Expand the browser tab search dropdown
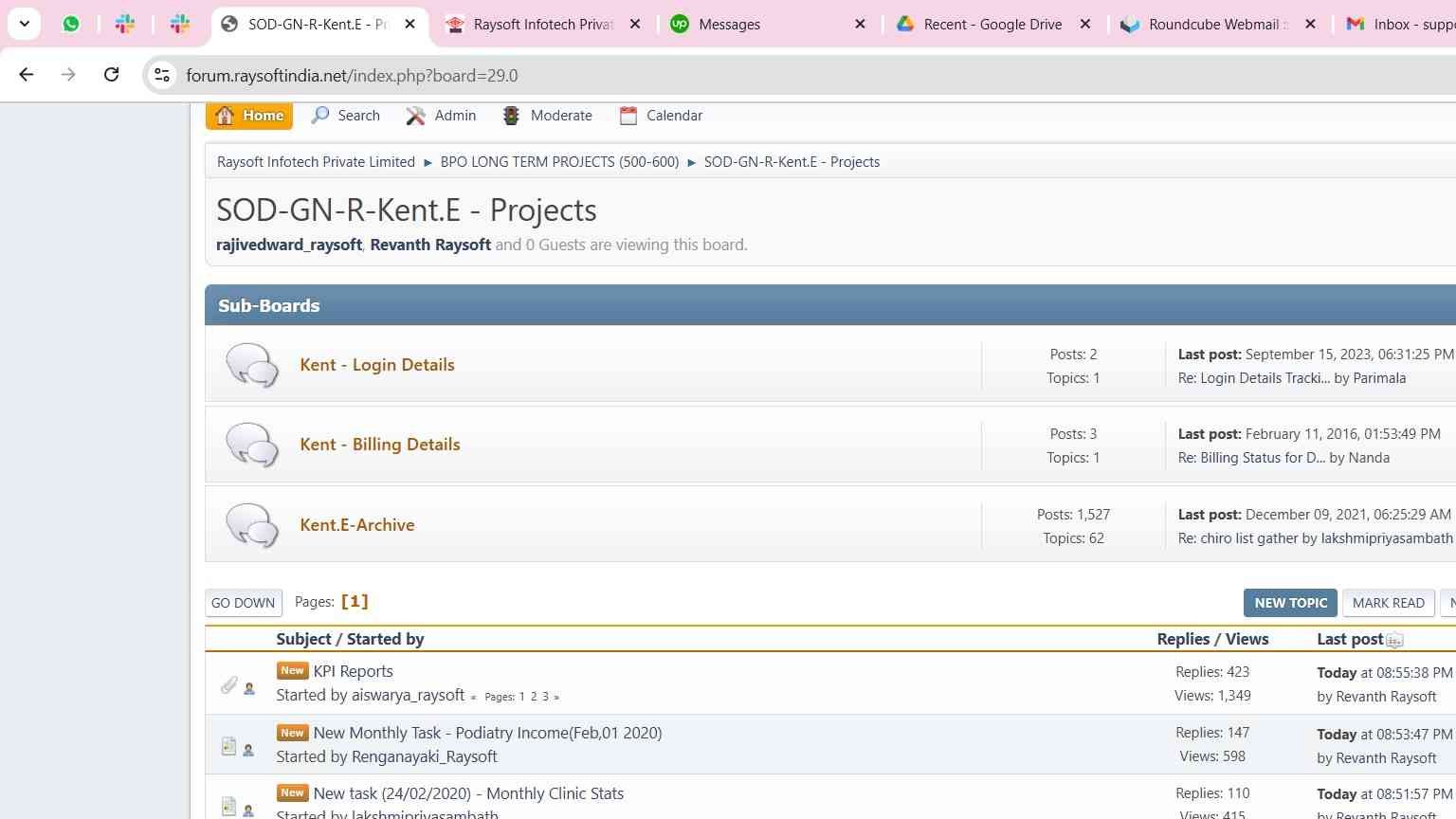The height and width of the screenshot is (819, 1456). [x=24, y=25]
